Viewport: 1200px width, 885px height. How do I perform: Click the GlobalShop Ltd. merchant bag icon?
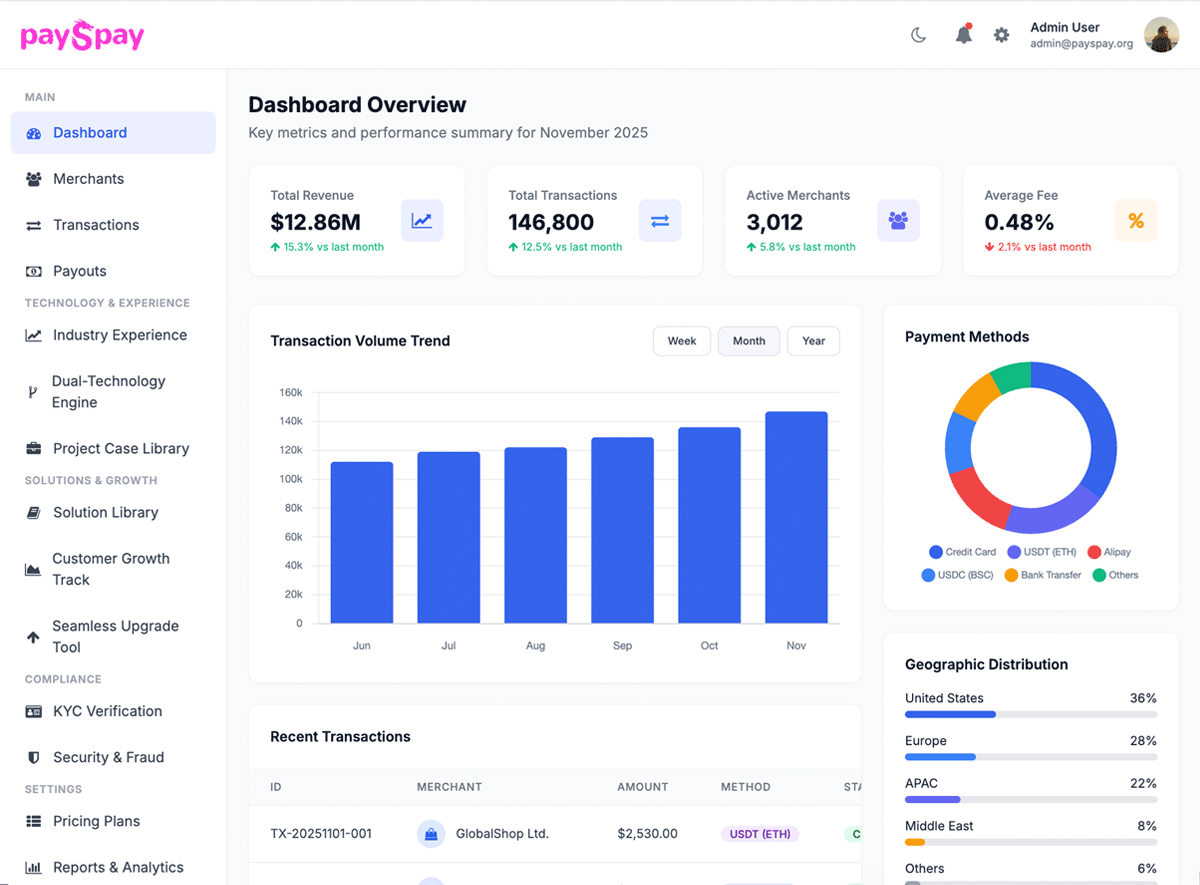(431, 833)
